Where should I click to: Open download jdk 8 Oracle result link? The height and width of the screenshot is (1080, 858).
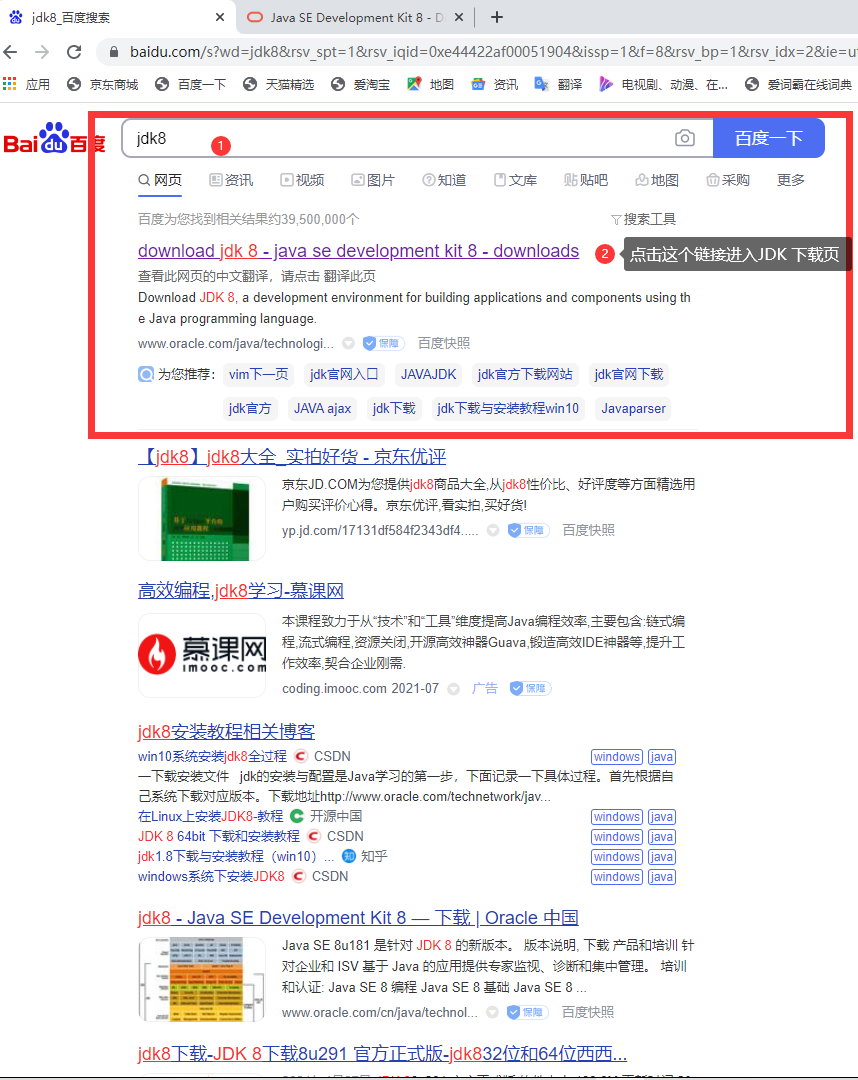click(x=358, y=251)
